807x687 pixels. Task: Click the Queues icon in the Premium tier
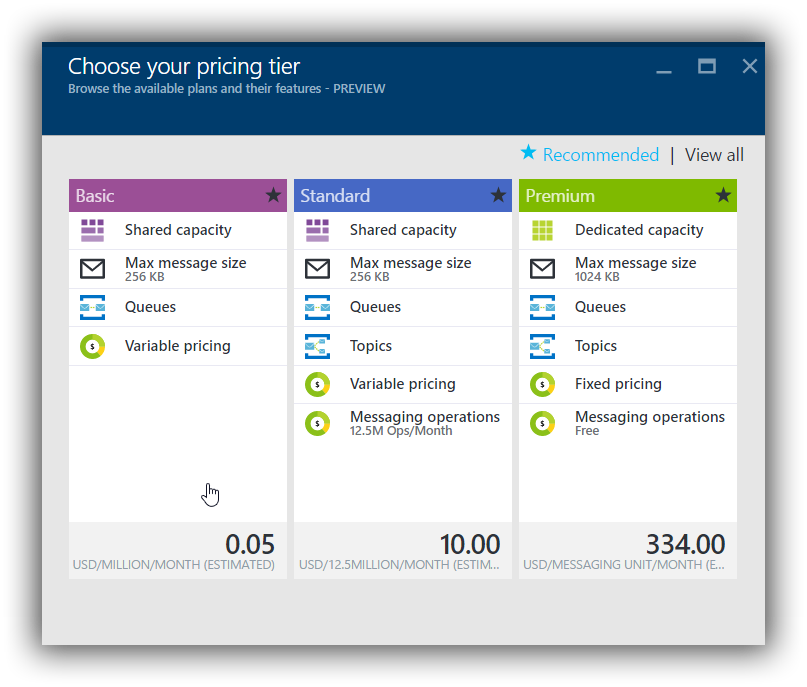tap(542, 307)
